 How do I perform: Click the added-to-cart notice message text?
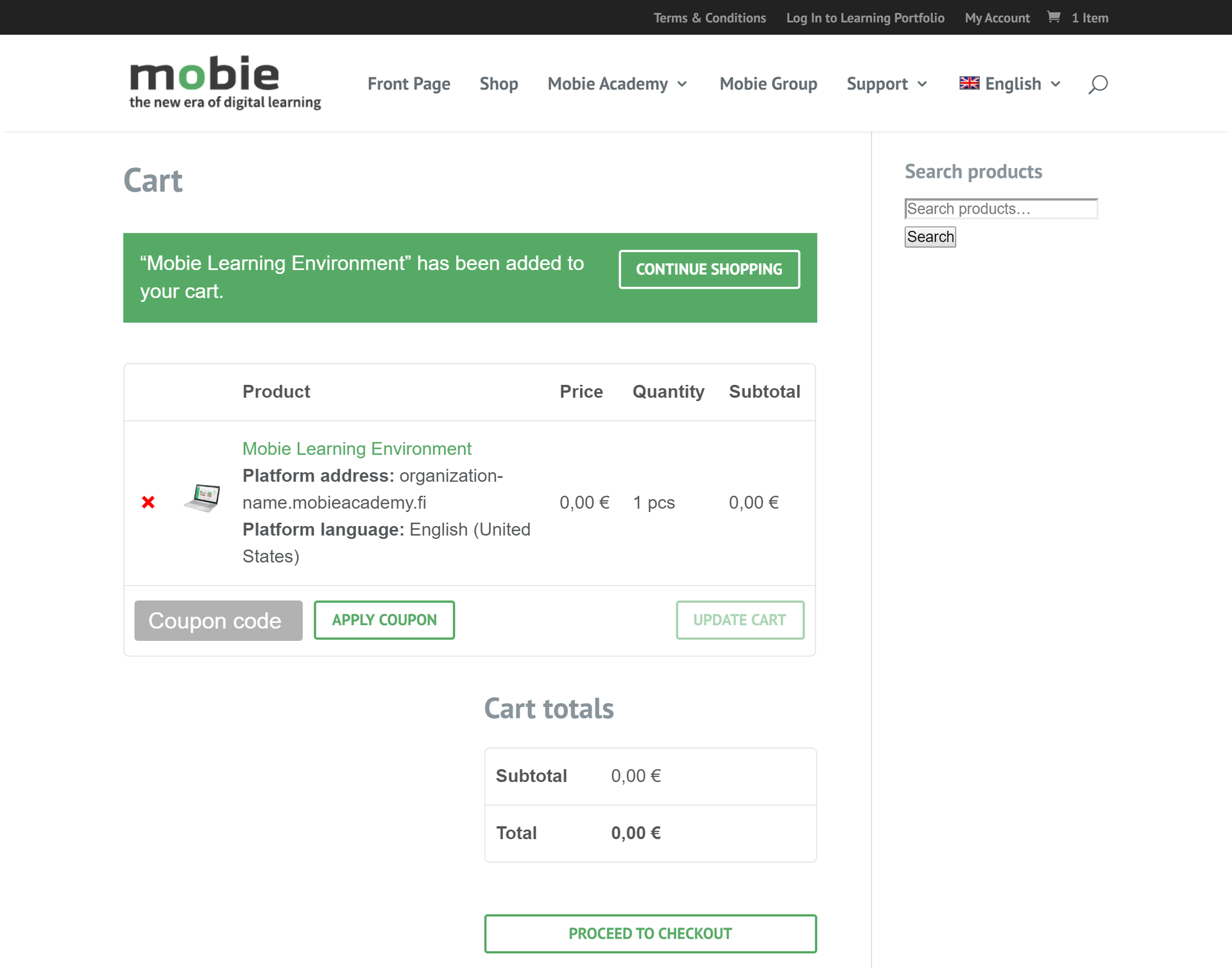[x=362, y=277]
